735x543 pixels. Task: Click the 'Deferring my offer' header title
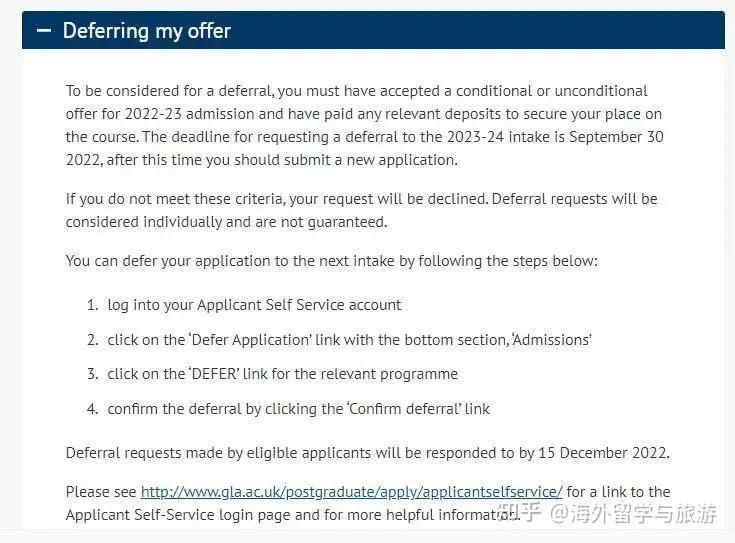tap(147, 31)
